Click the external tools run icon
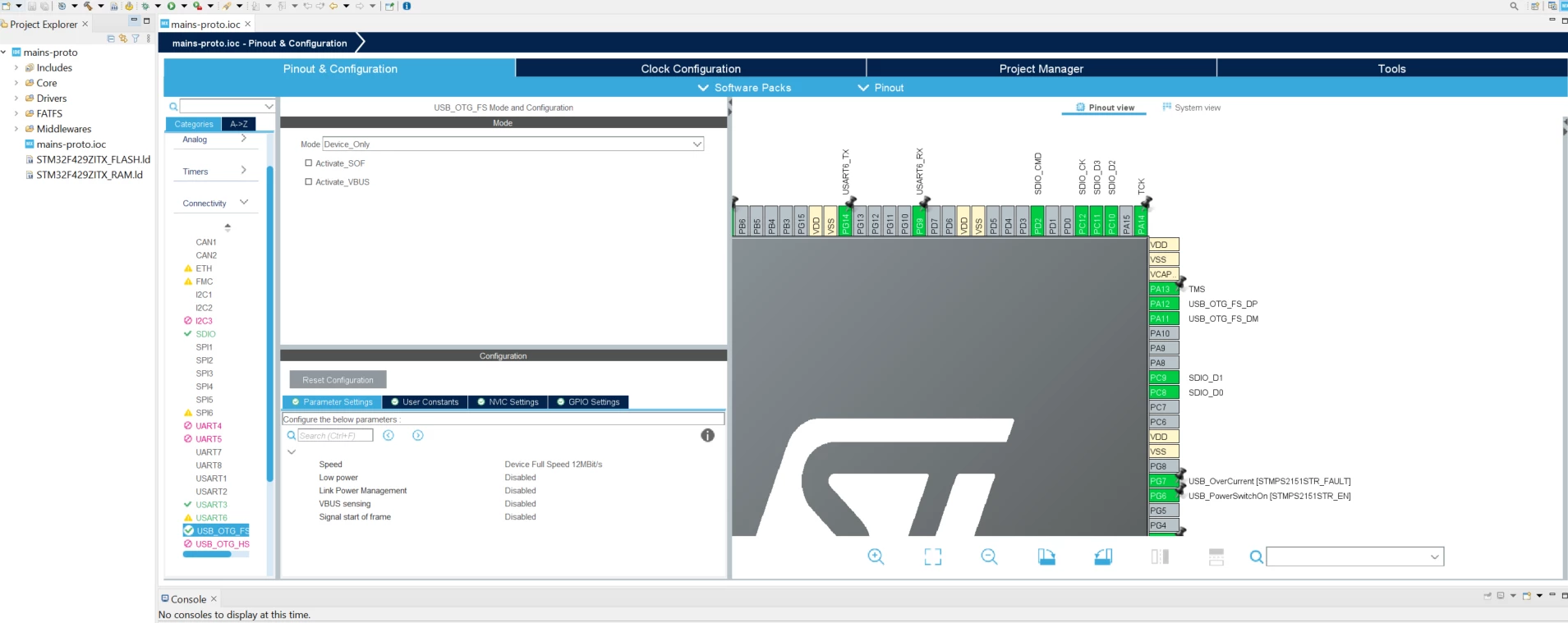The width and height of the screenshot is (1568, 623). point(197,6)
